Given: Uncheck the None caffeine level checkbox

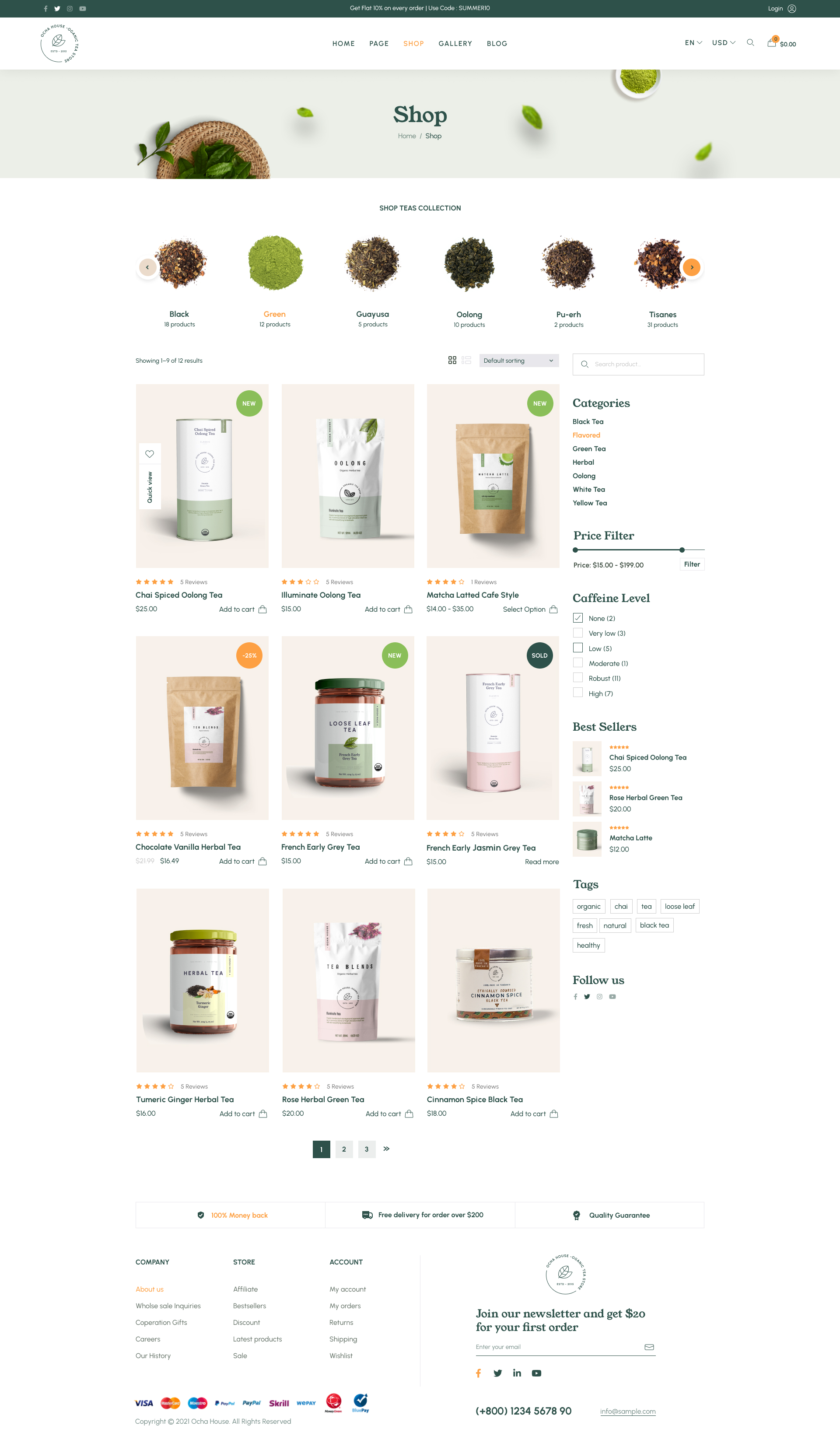Looking at the screenshot, I should (x=577, y=618).
